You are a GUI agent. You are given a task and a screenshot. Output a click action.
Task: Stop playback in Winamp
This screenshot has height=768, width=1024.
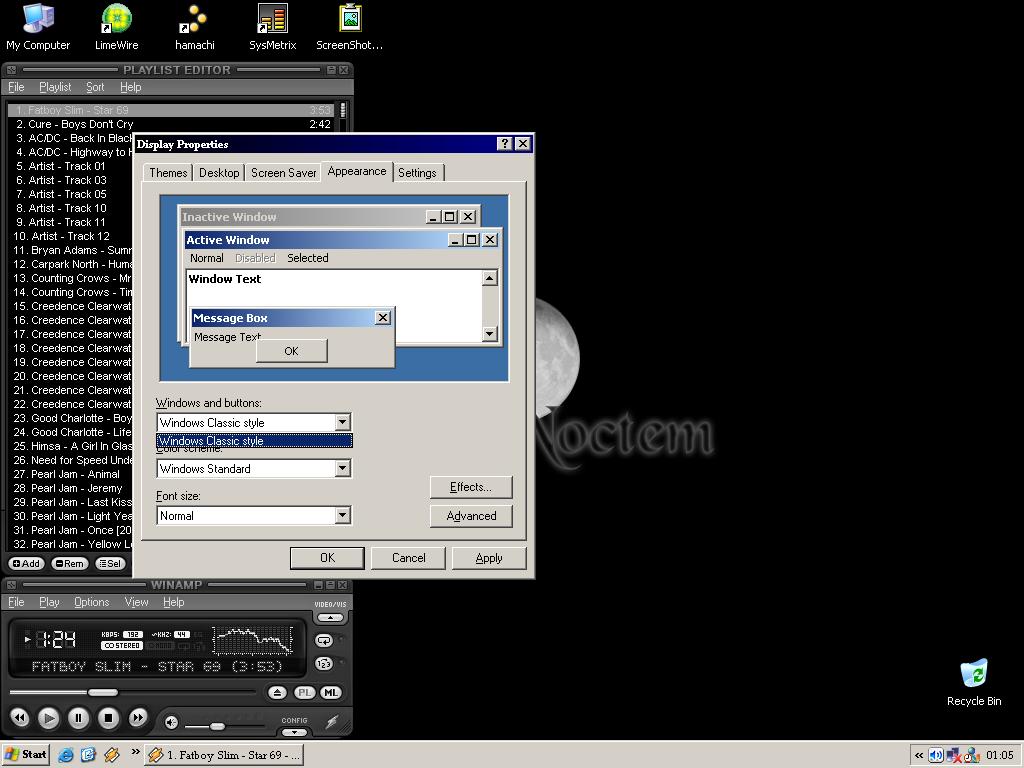coord(108,718)
